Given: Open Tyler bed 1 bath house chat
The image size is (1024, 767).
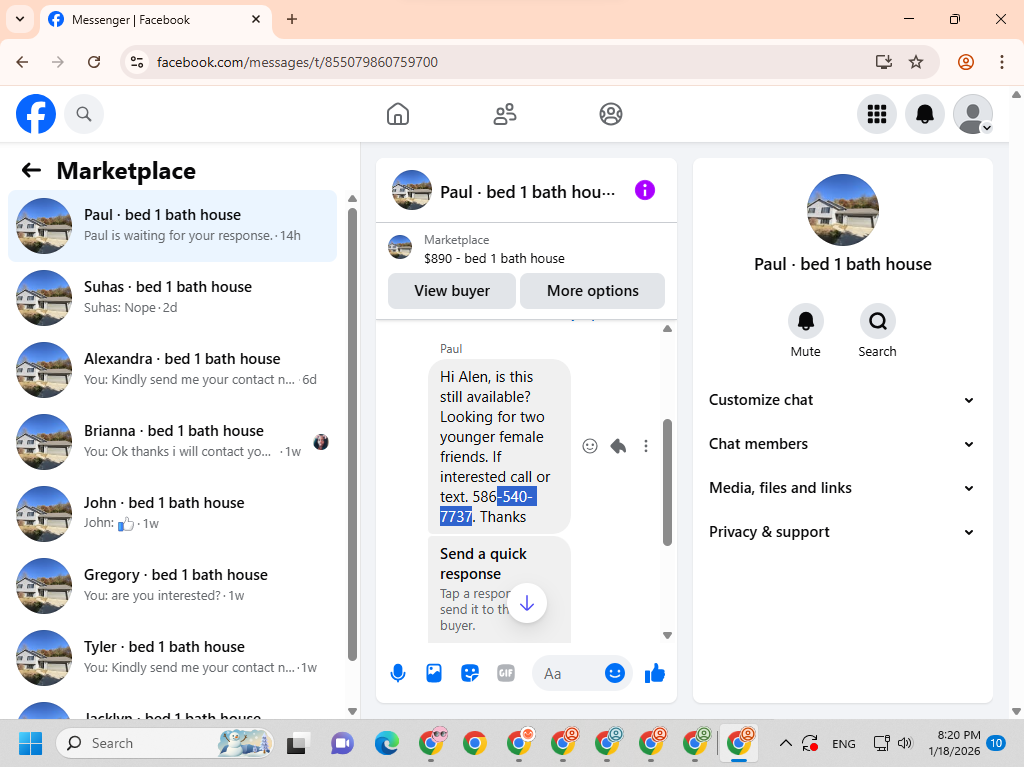Looking at the screenshot, I should click(x=172, y=657).
